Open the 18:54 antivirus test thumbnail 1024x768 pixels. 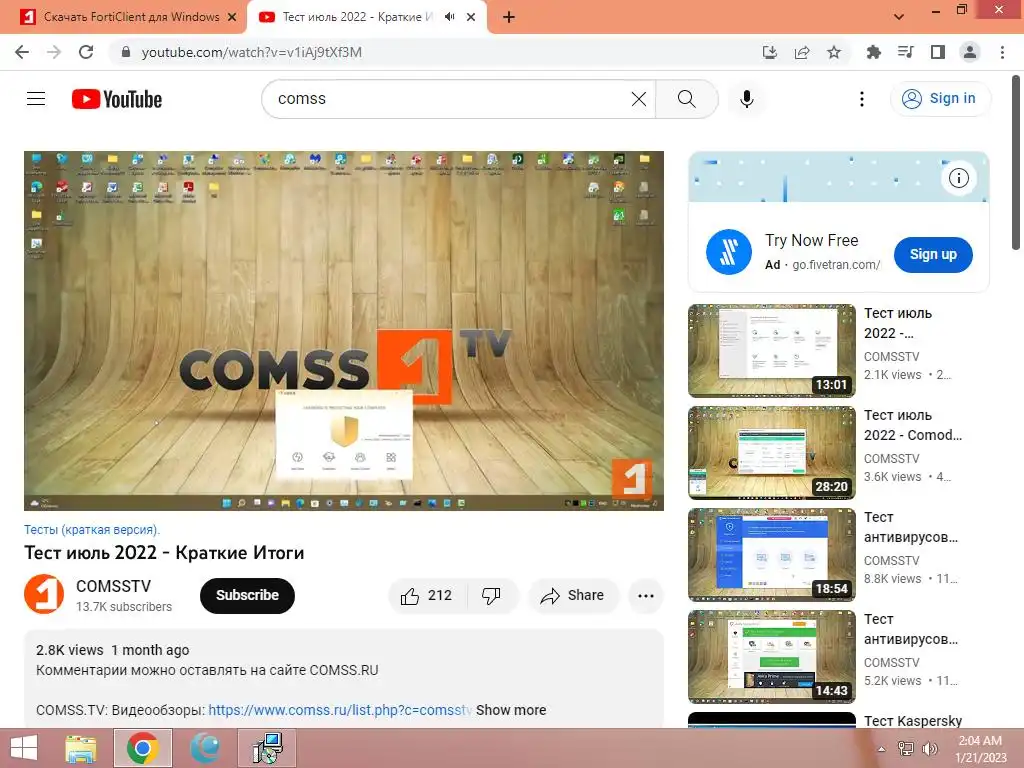(x=771, y=554)
